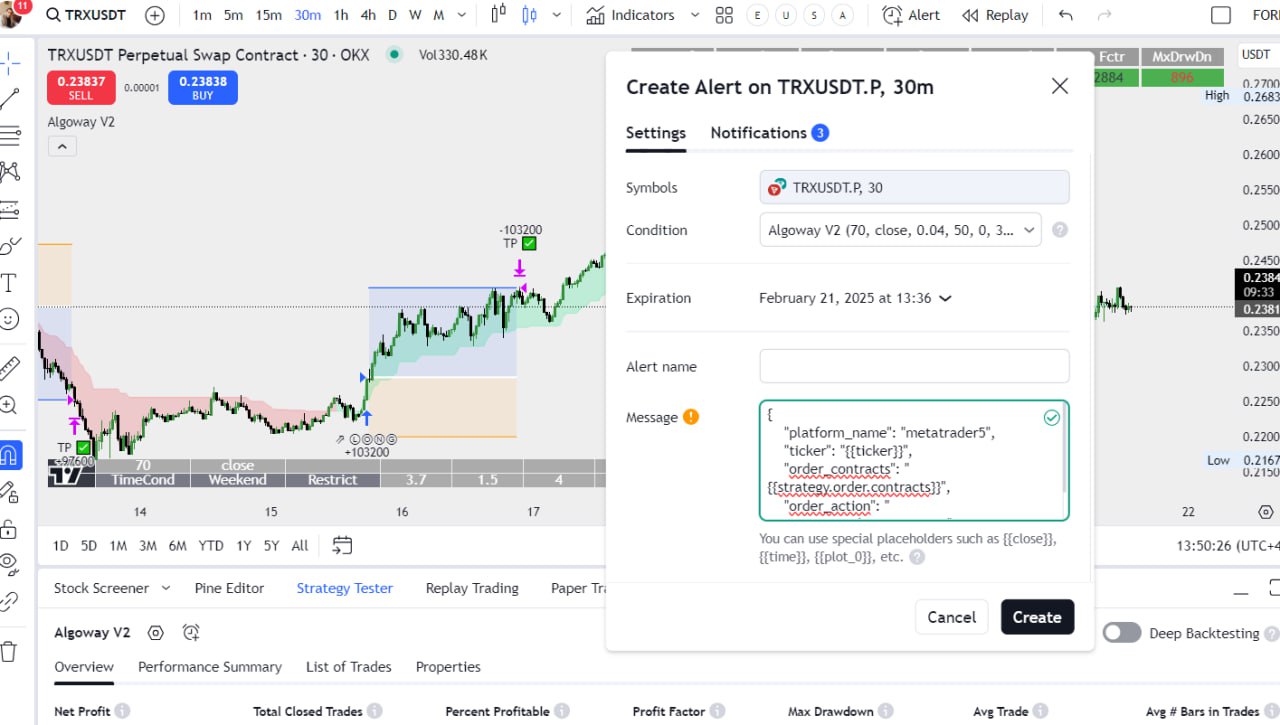
Task: Select the 15m timeframe
Action: 268,15
